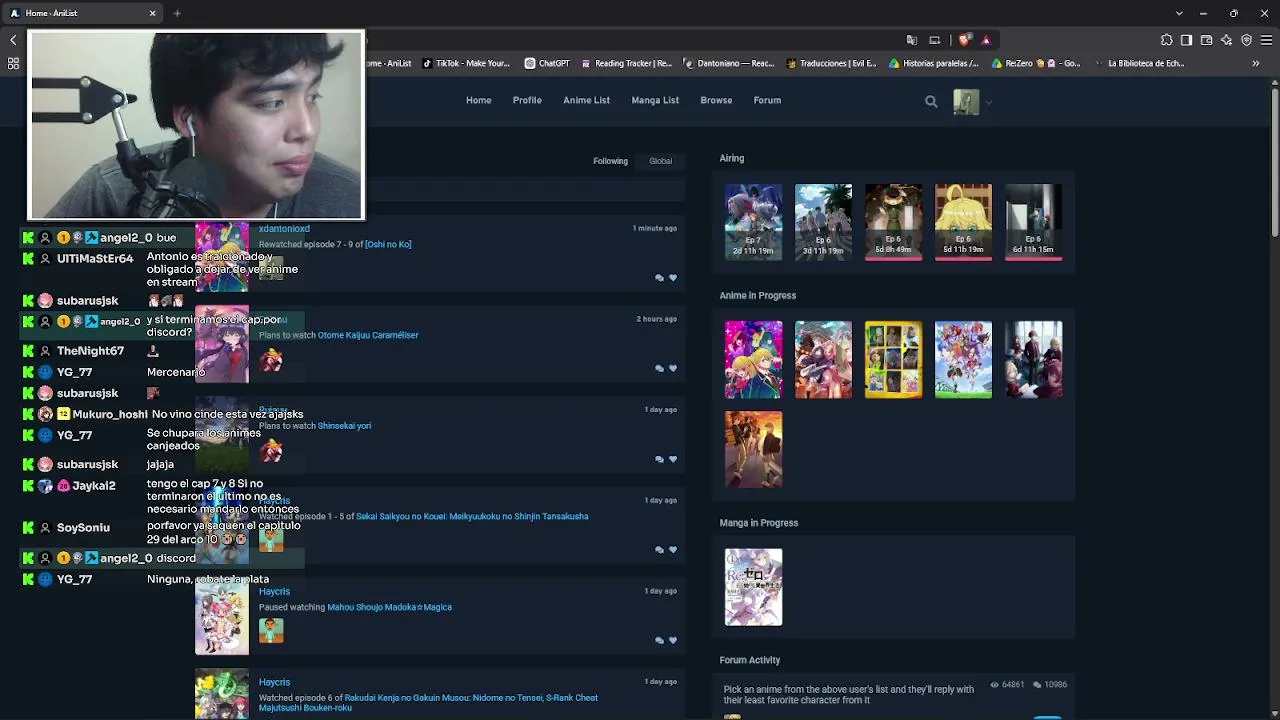This screenshot has width=1280, height=720.
Task: Open the Leo AI sparkle icon
Action: (1226, 40)
